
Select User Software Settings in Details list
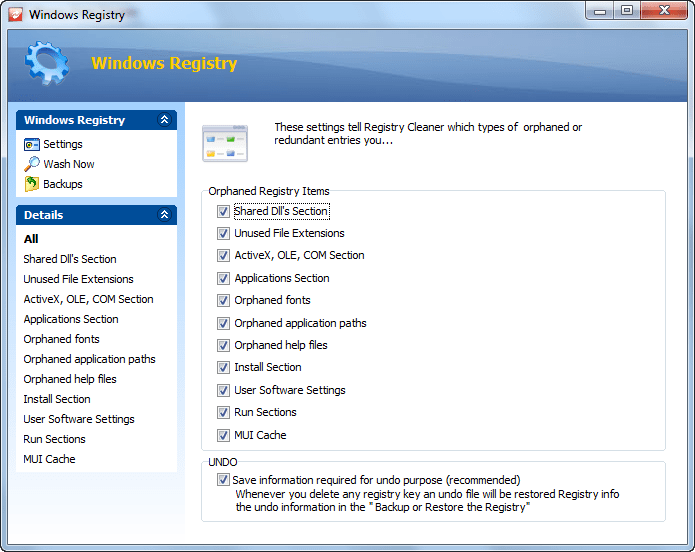coord(79,419)
